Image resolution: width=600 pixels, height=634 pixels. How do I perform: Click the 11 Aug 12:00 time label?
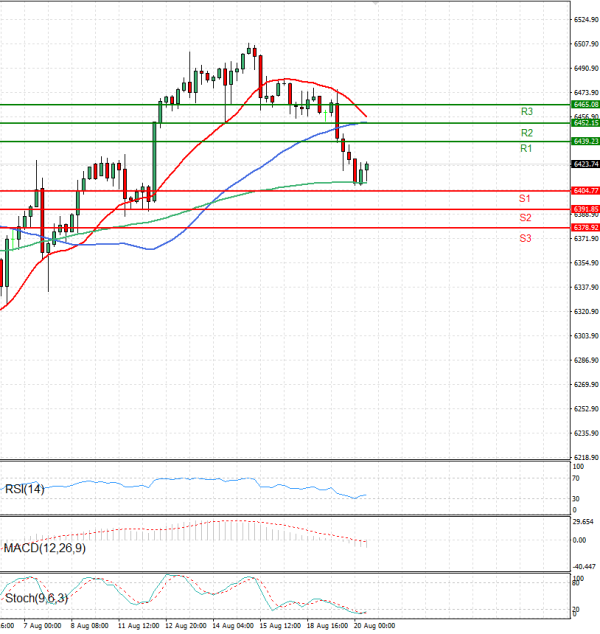coord(138,626)
